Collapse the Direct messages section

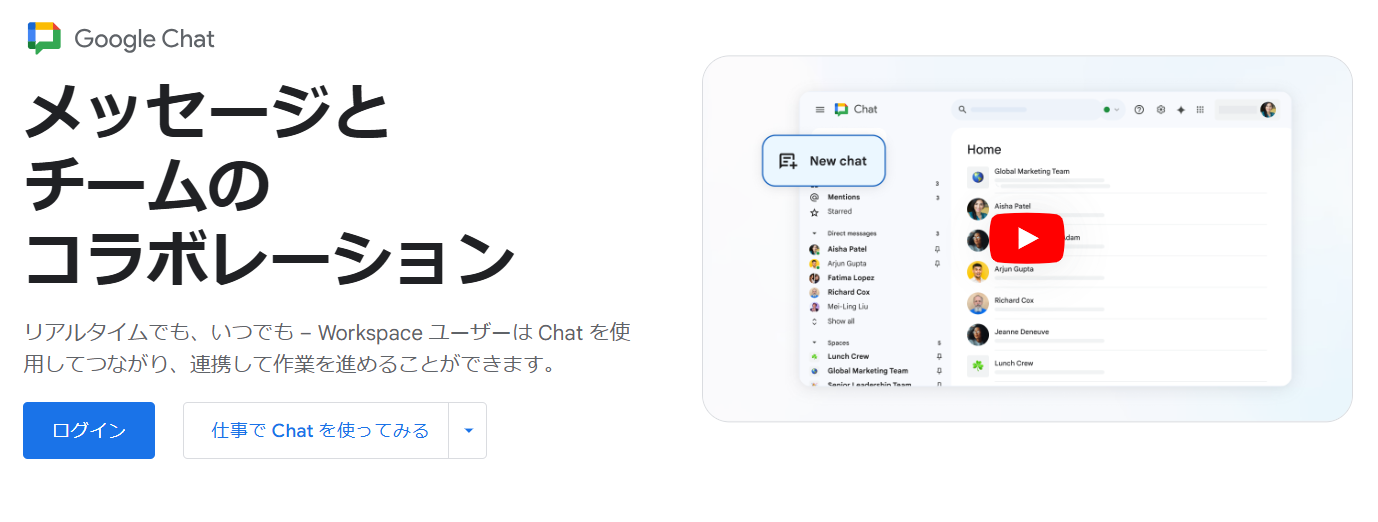815,233
